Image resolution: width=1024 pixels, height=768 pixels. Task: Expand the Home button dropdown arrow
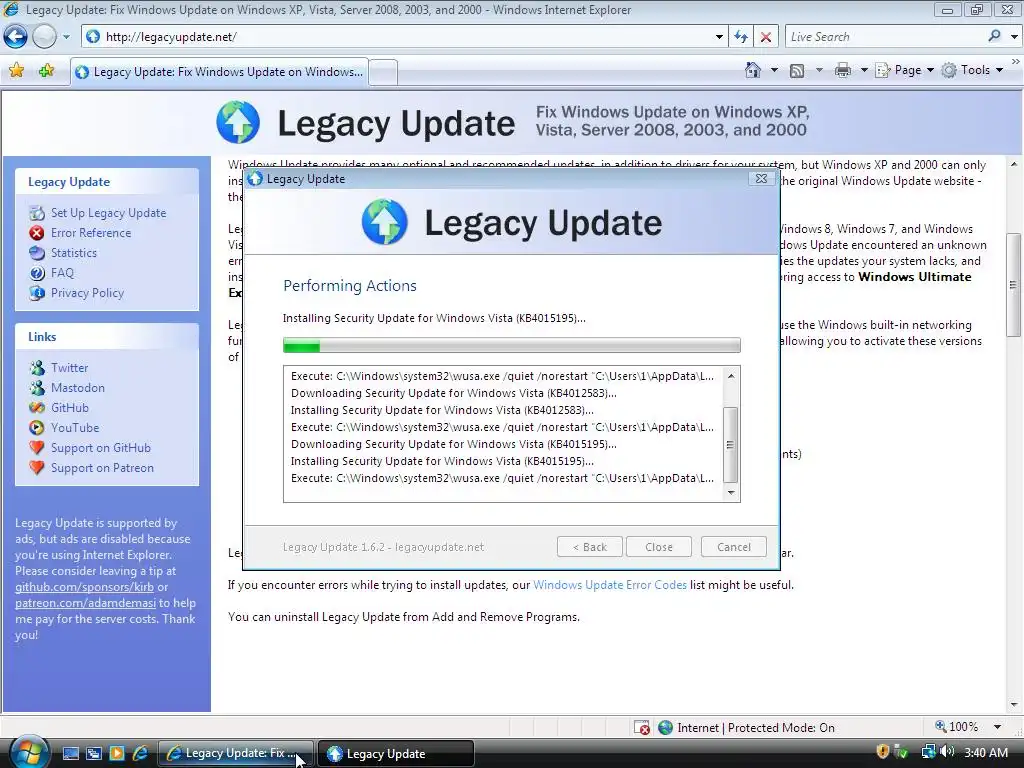[x=775, y=70]
